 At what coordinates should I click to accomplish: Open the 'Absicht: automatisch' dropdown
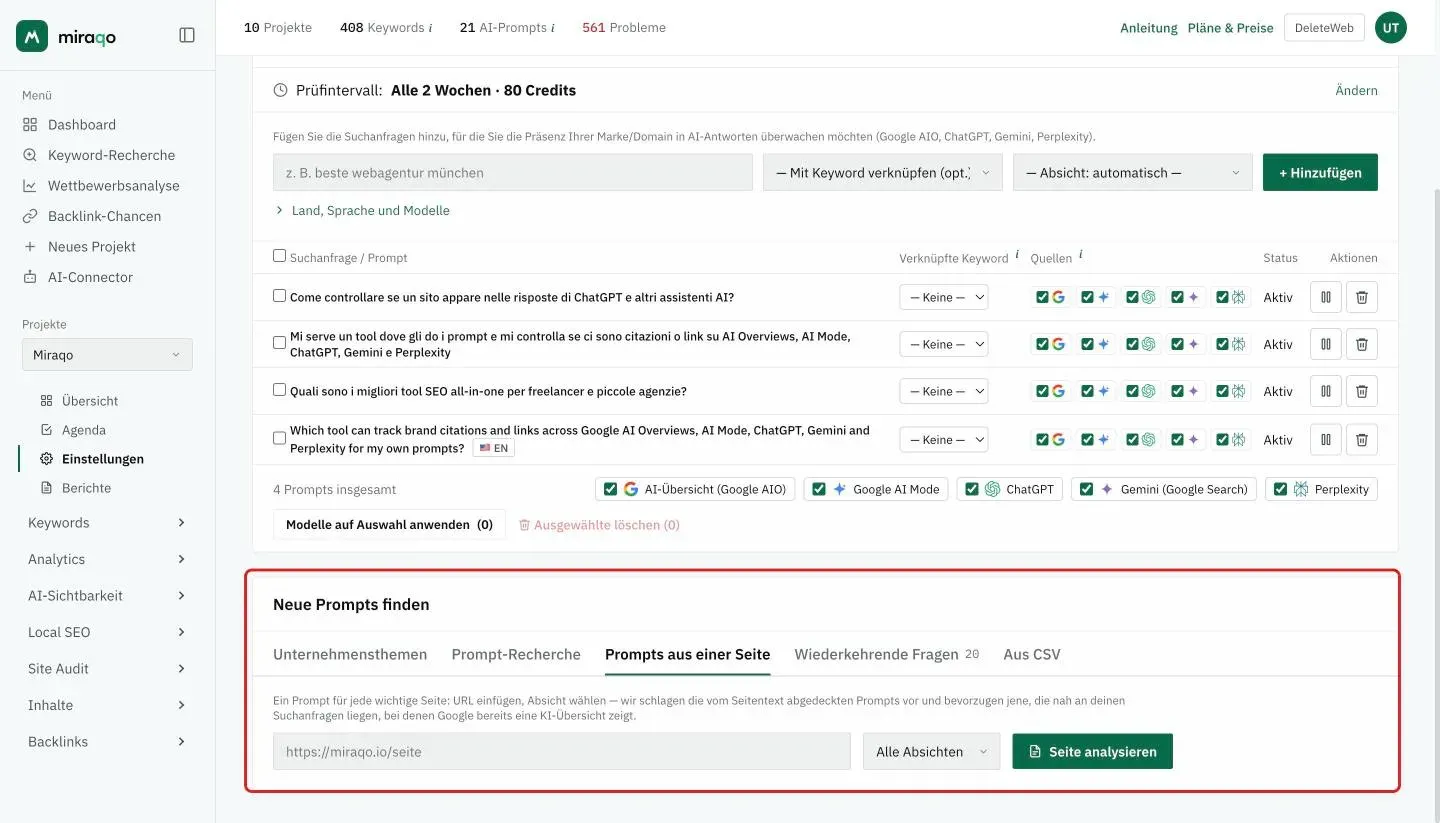[x=1133, y=172]
